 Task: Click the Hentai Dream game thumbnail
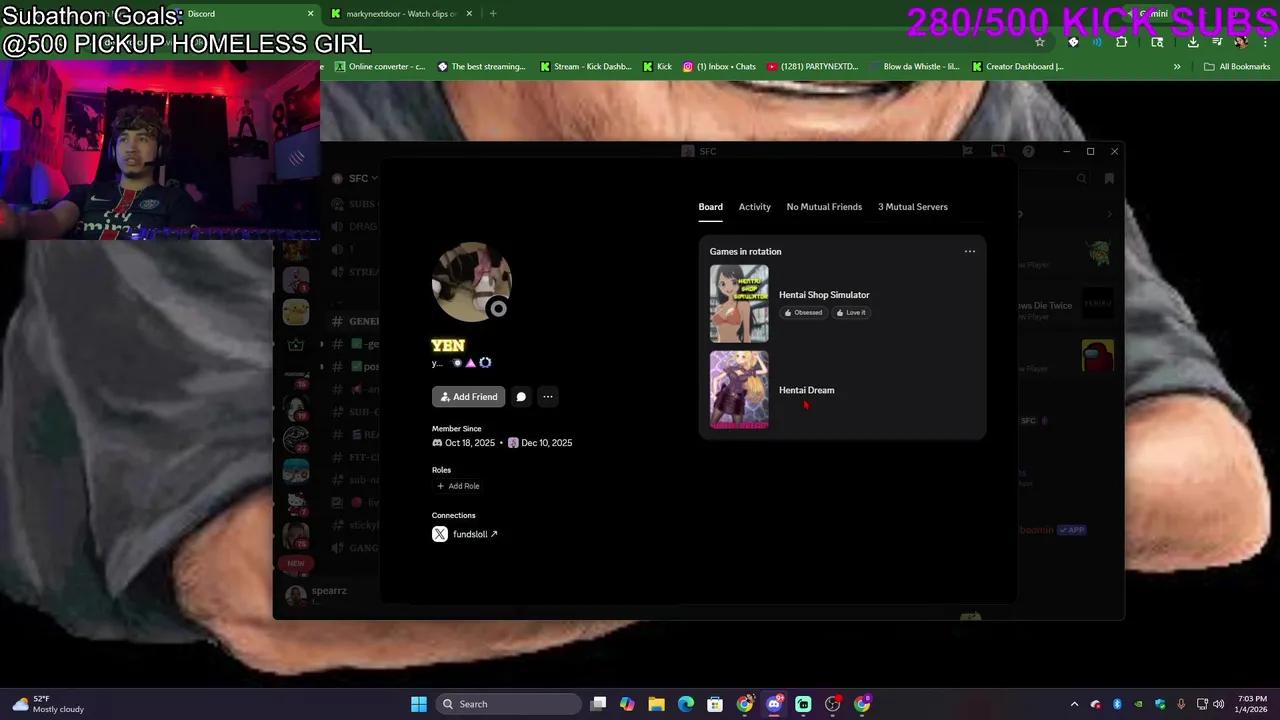[739, 390]
